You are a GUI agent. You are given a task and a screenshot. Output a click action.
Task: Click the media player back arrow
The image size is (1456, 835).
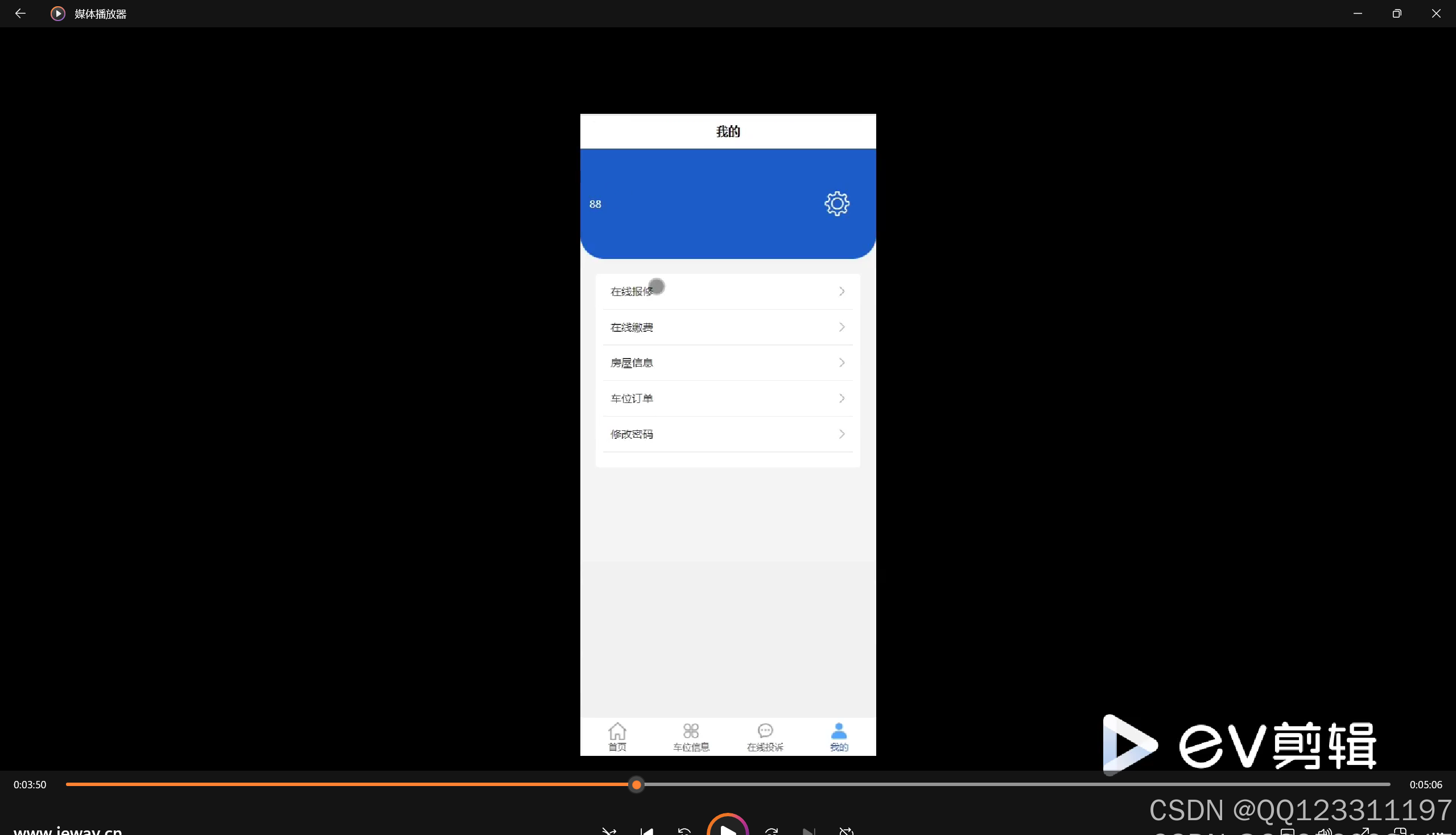tap(20, 13)
